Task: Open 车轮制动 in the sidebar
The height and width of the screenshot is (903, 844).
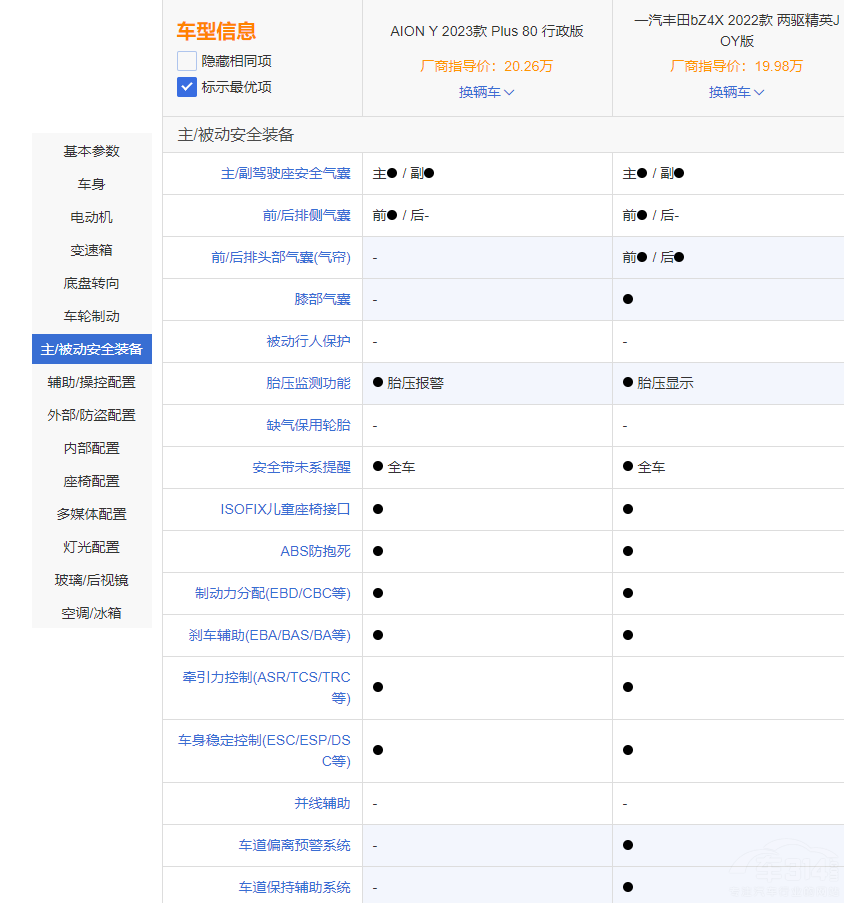Action: [91, 316]
